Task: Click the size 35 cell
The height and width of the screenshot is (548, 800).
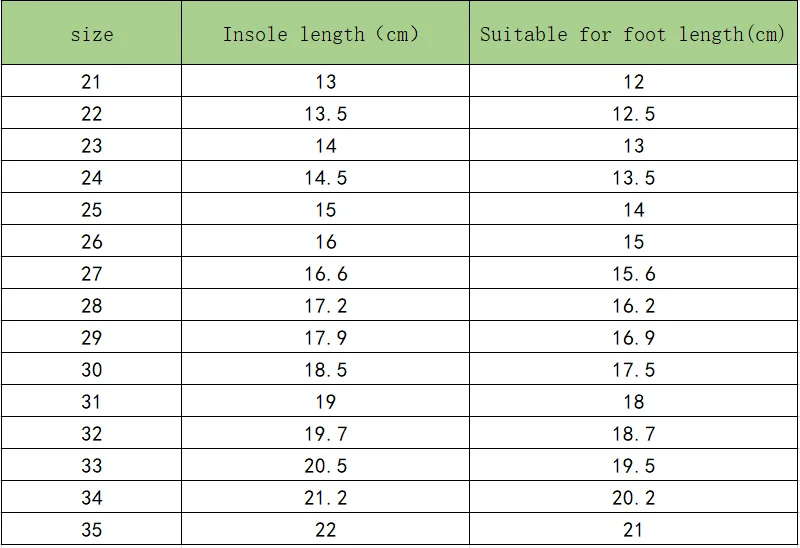Action: coord(91,530)
